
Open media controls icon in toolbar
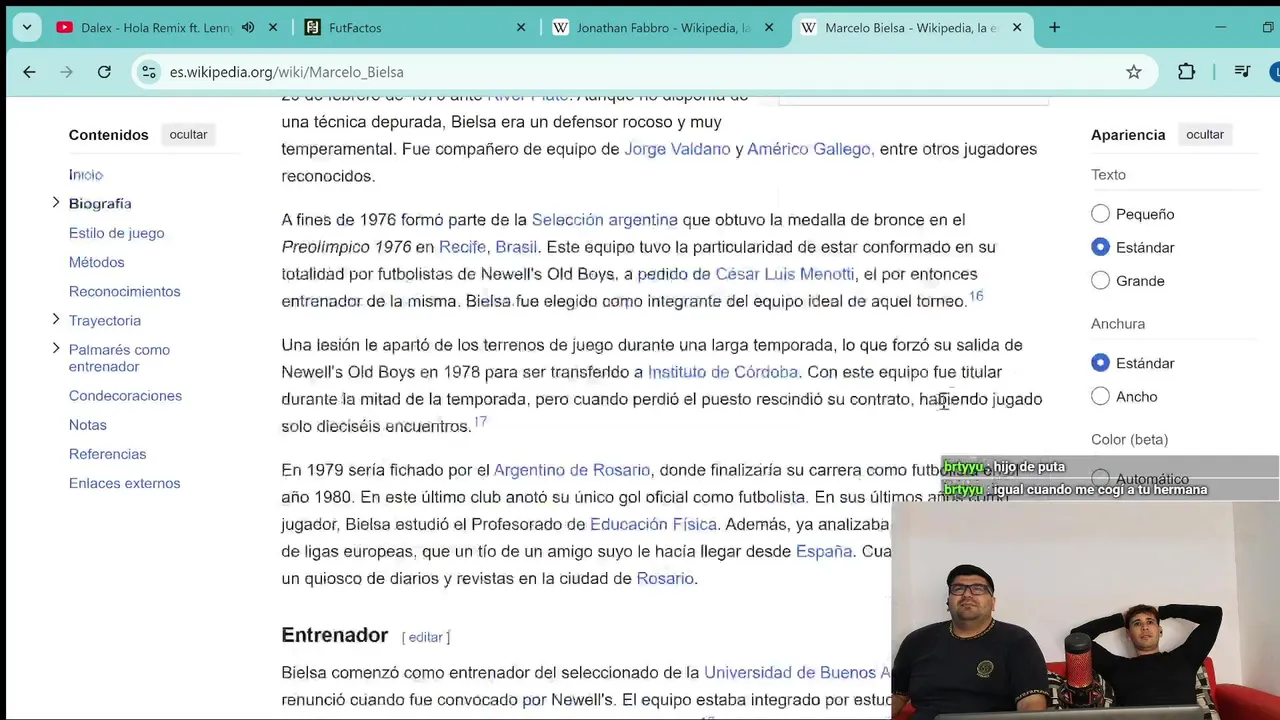1242,72
